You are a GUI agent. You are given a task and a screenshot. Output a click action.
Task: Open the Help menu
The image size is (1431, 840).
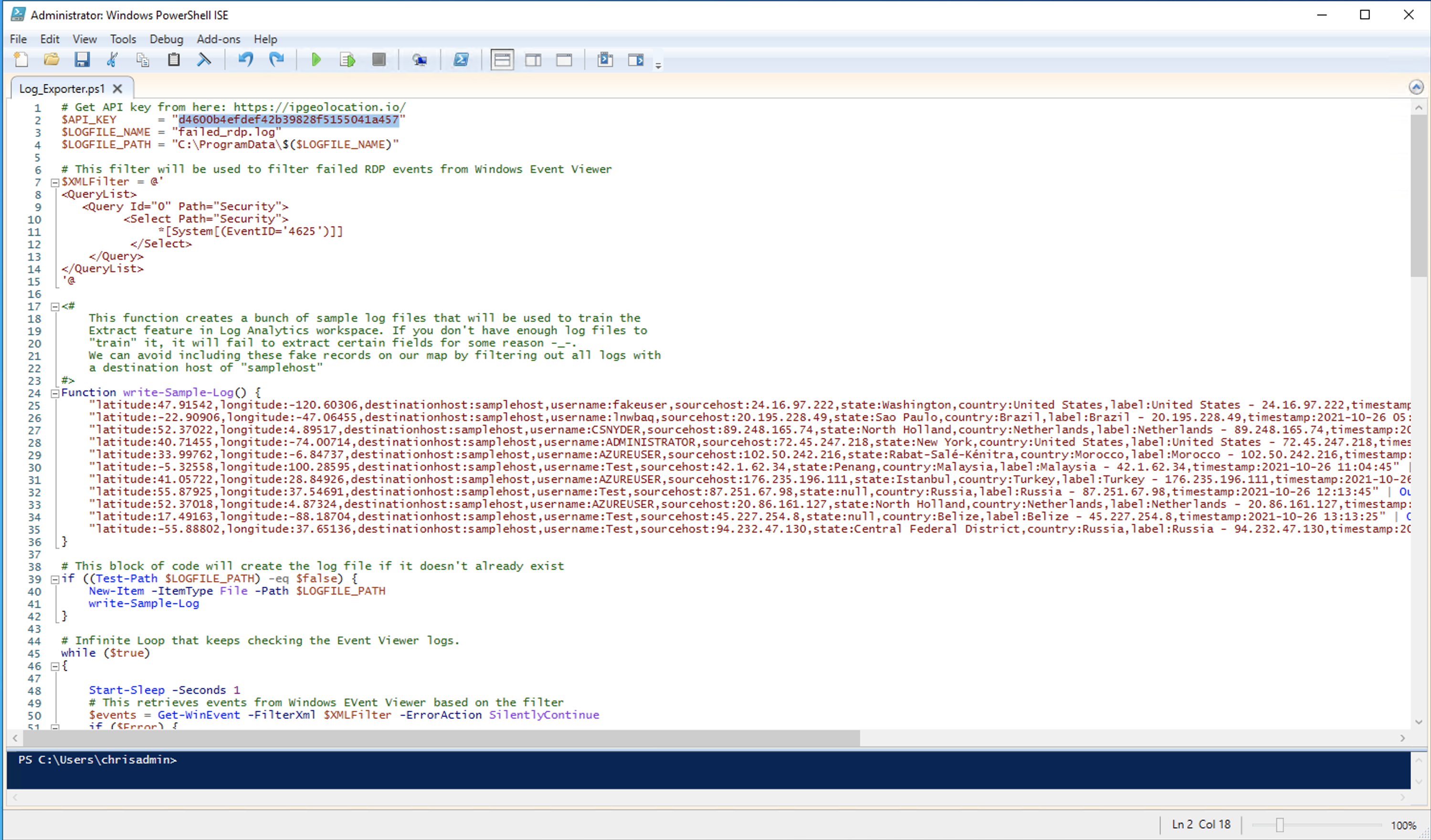pos(265,39)
